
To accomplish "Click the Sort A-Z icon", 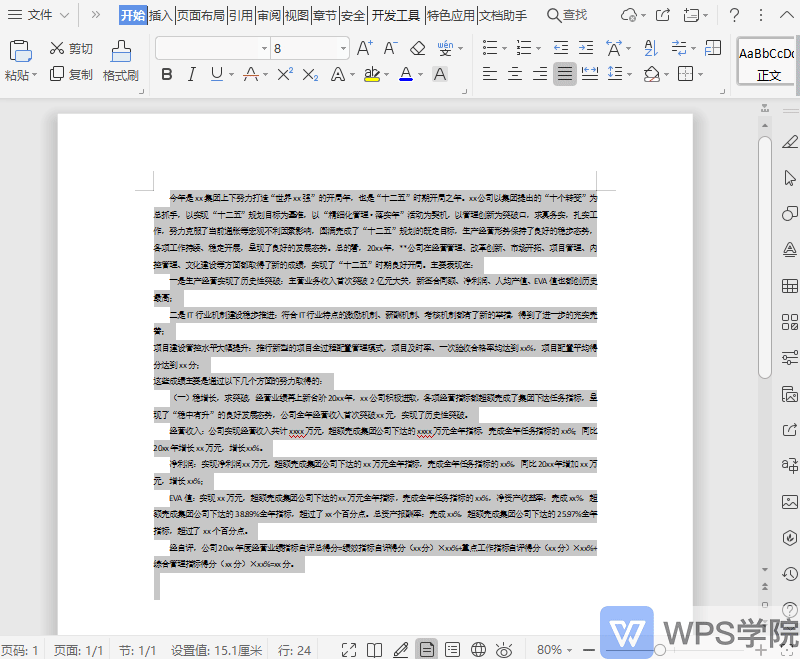I will (651, 48).
